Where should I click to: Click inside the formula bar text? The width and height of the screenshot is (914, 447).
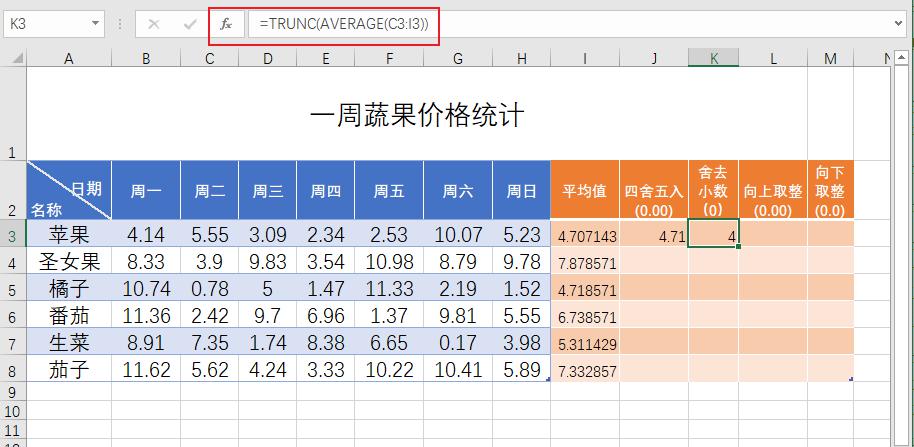(x=344, y=24)
